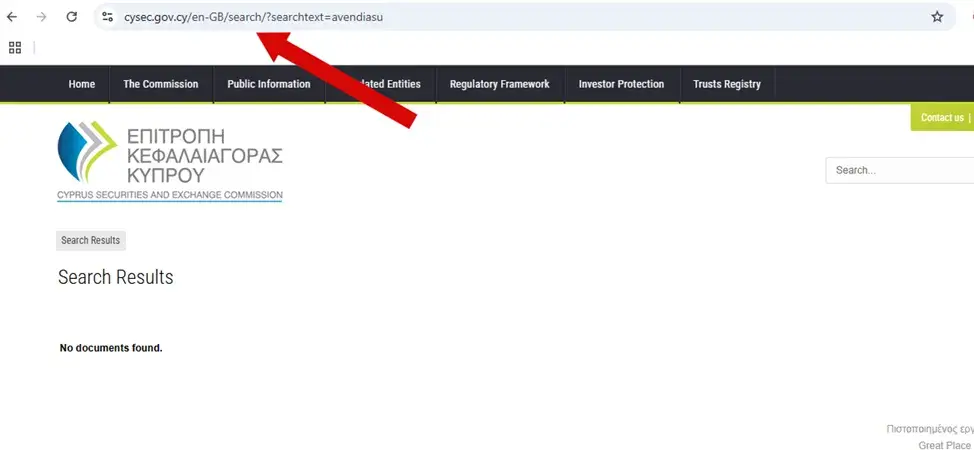974x450 pixels.
Task: Open the Investor Protection menu
Action: tap(621, 84)
